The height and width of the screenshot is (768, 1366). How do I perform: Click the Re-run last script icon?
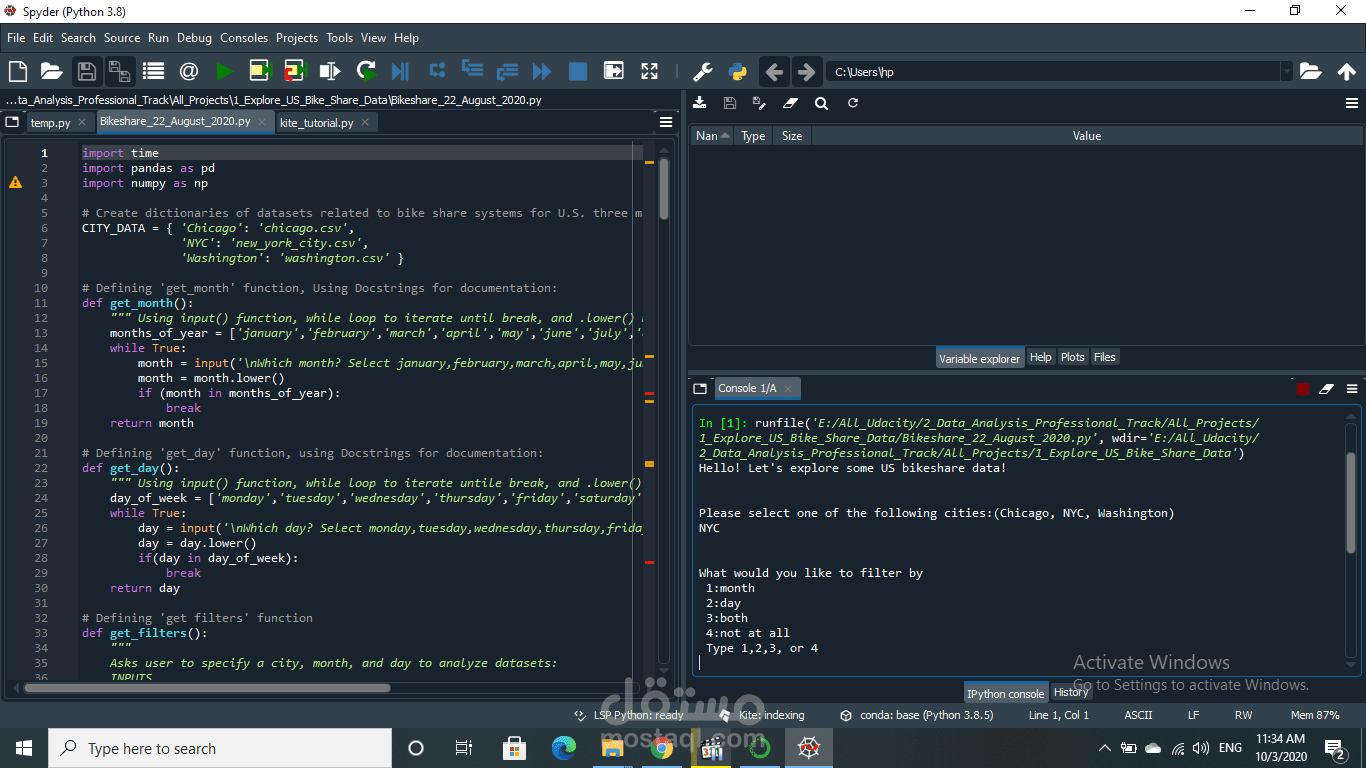click(x=366, y=71)
